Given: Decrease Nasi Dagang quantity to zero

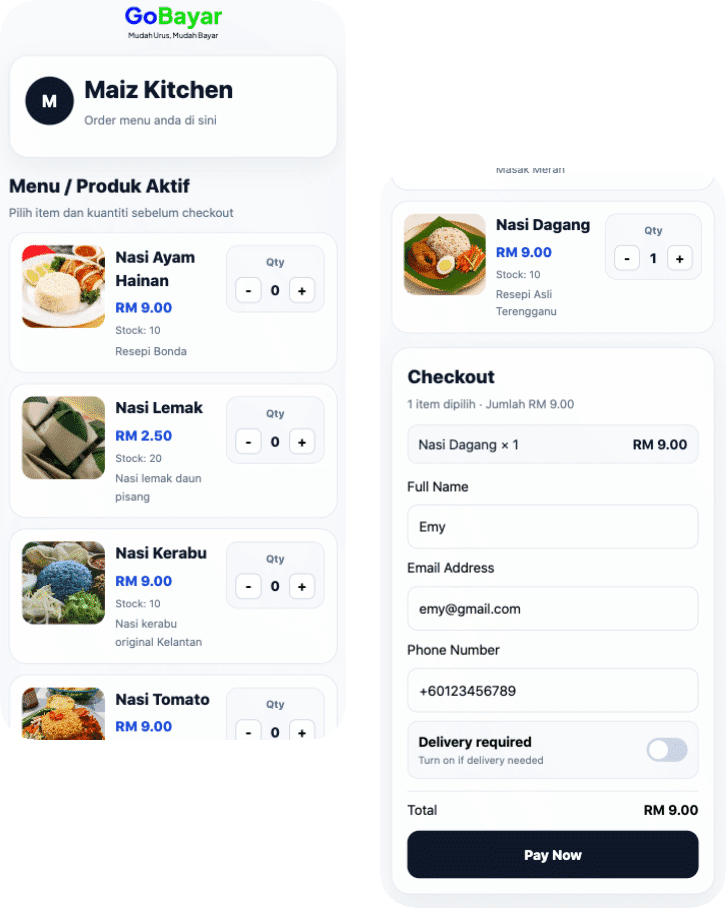Looking at the screenshot, I should tap(626, 258).
